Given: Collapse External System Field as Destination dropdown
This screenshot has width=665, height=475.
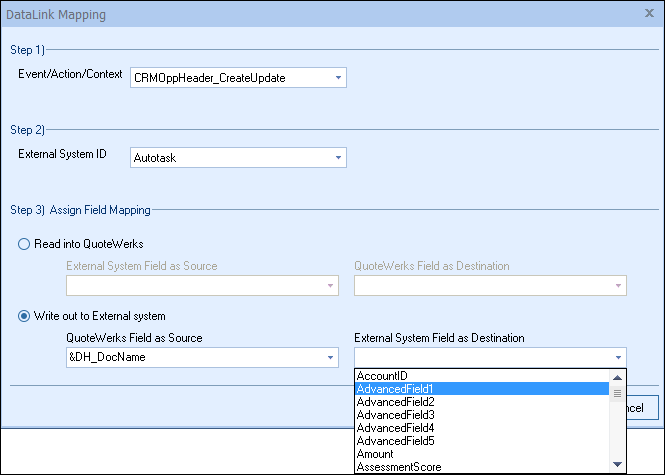Looking at the screenshot, I should [x=619, y=358].
